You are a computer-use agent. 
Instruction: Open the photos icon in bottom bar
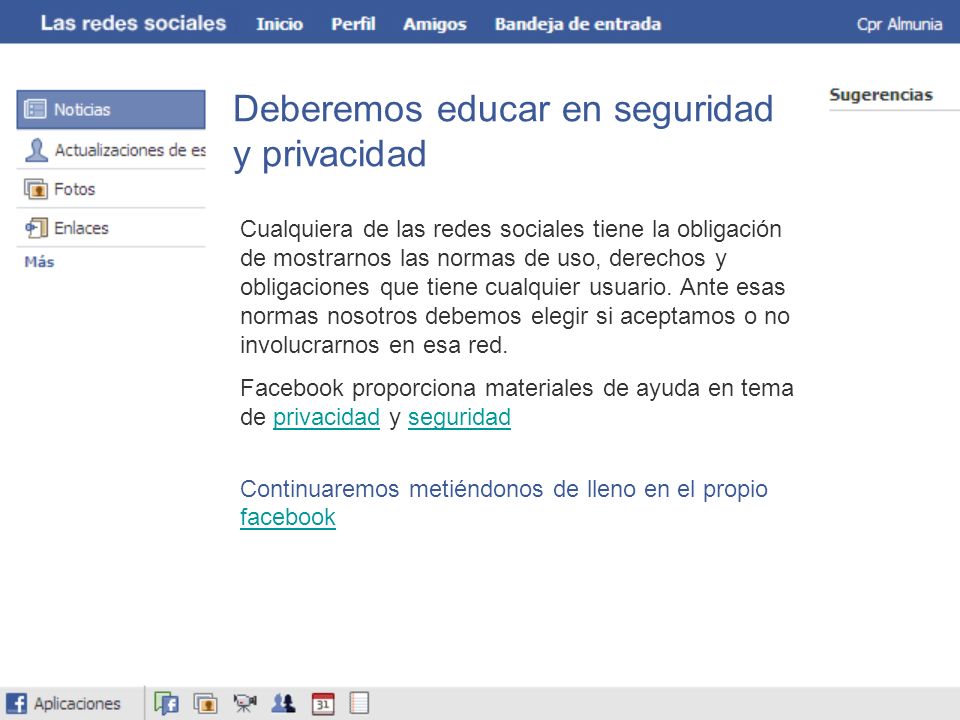206,703
